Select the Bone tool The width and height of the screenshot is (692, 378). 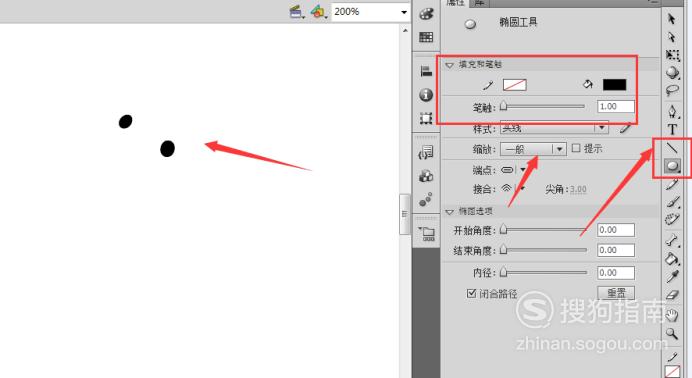[672, 240]
